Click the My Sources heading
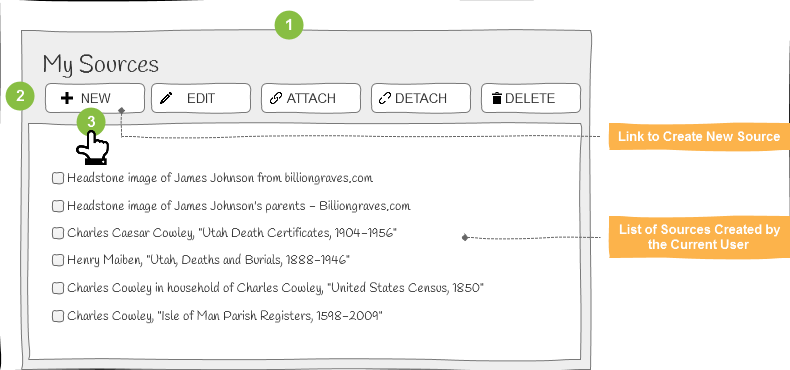Image resolution: width=790 pixels, height=370 pixels. coord(101,65)
